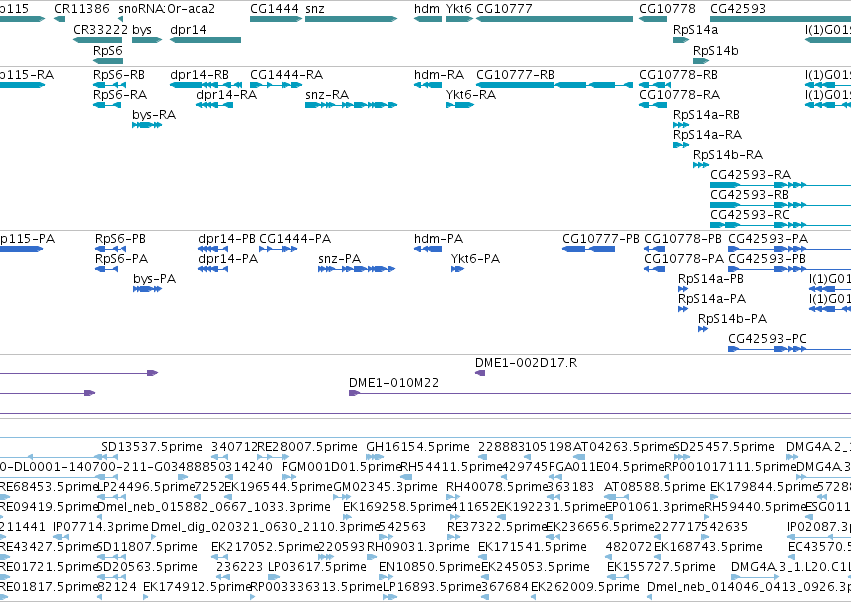Select transcript RpS6-RA
Screen dimensions: 851x602
(x=107, y=105)
